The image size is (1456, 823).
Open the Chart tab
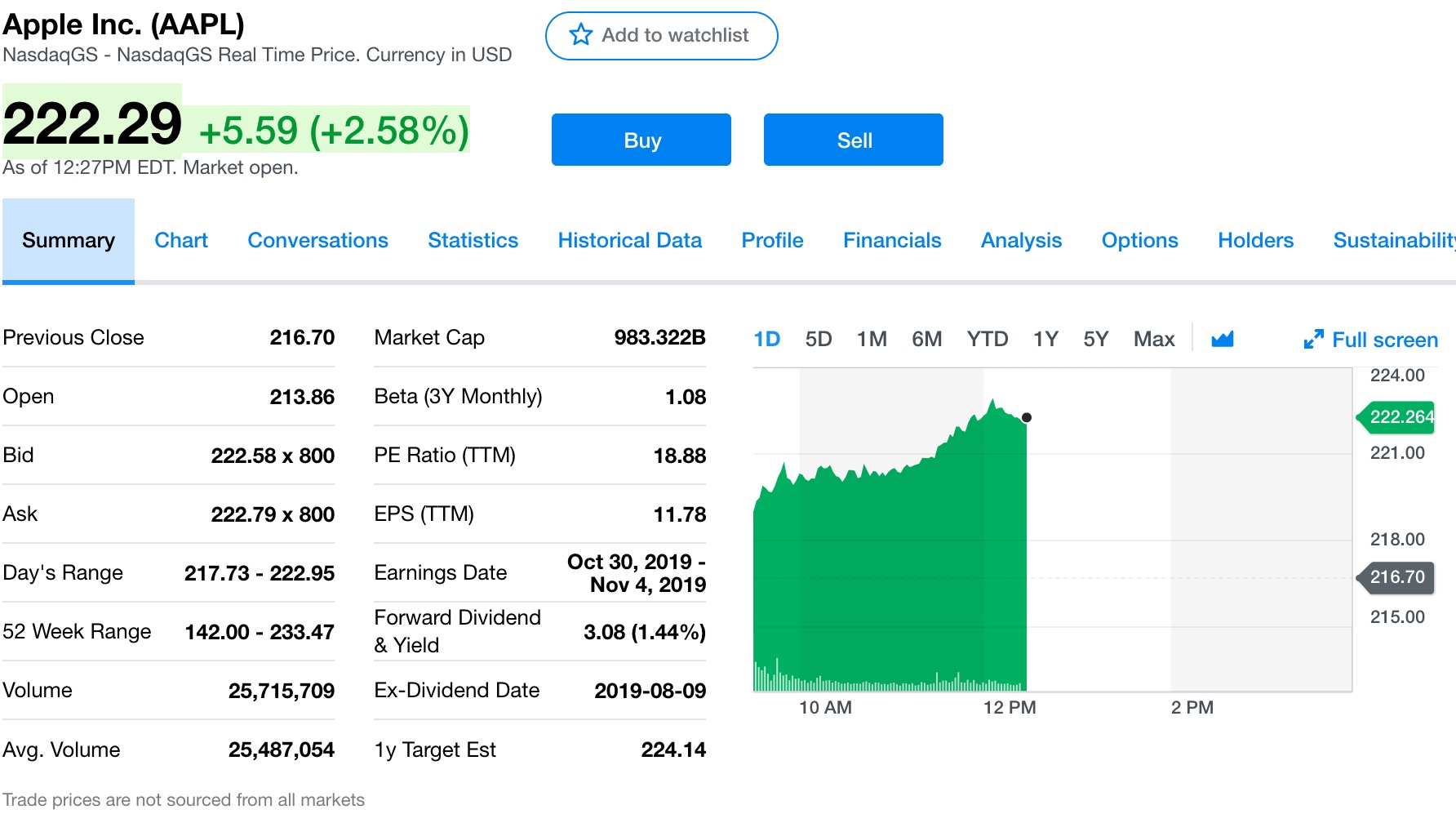pos(181,241)
